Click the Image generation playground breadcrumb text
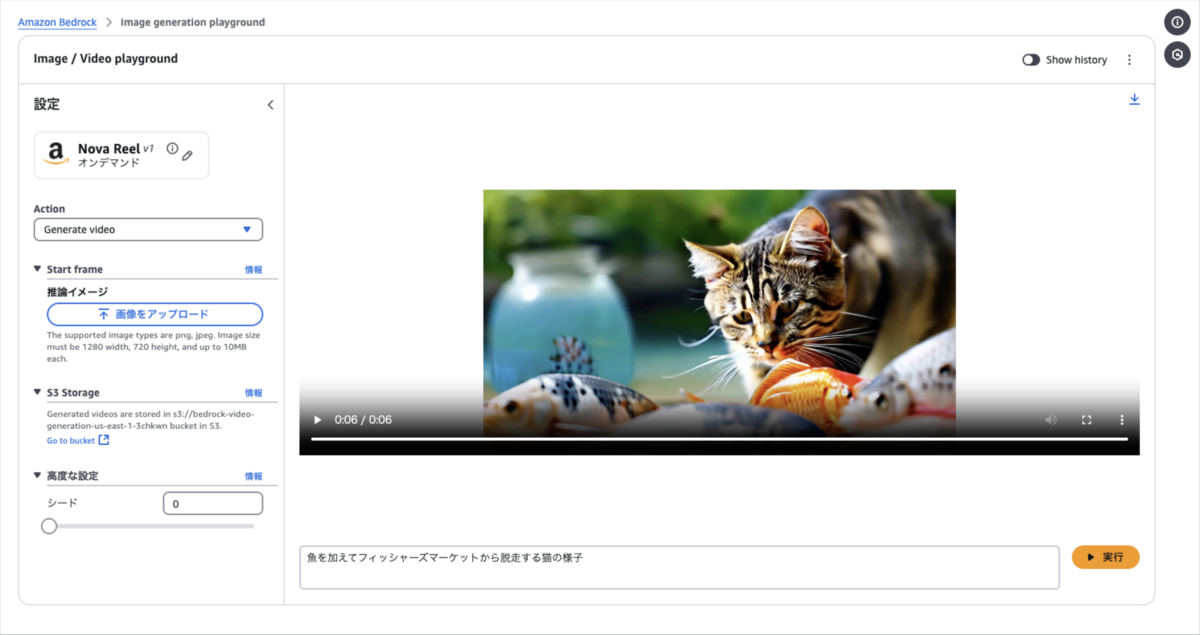 pyautogui.click(x=192, y=22)
